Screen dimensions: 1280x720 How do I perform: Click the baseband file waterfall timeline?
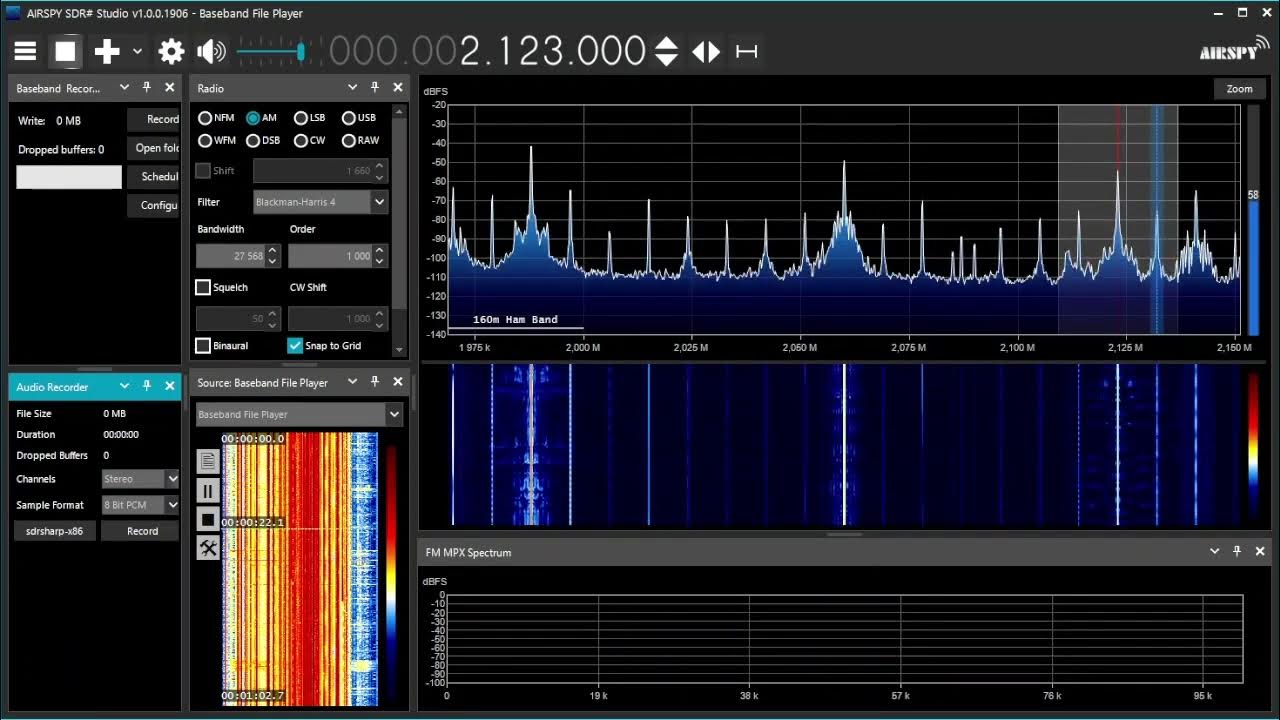pyautogui.click(x=300, y=568)
